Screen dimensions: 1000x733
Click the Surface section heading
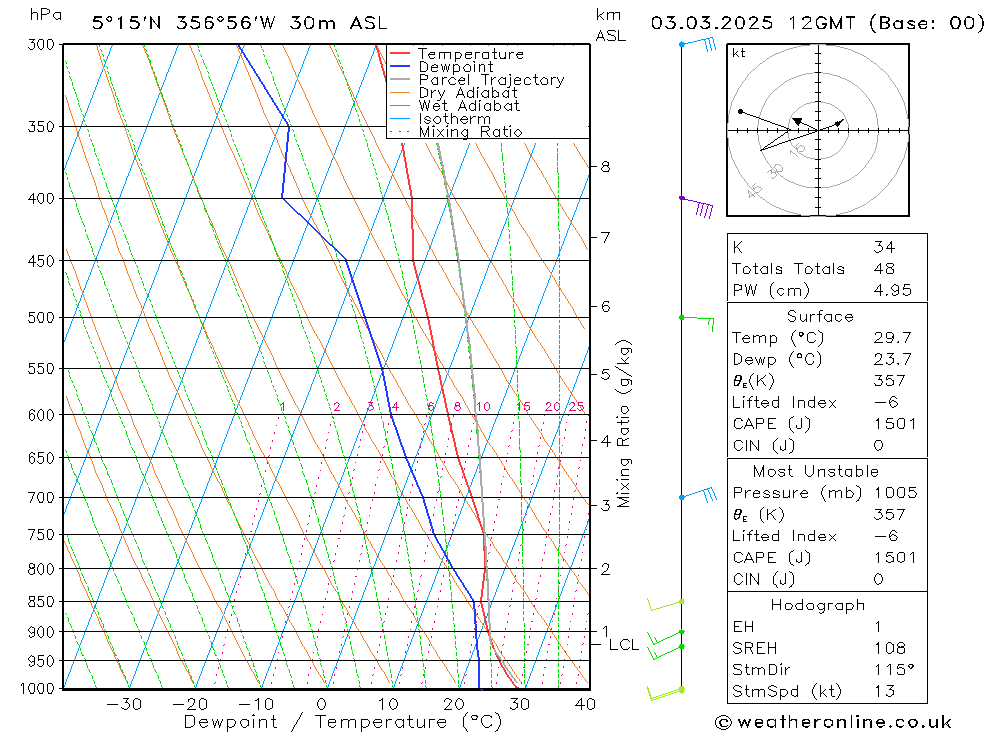click(x=820, y=316)
